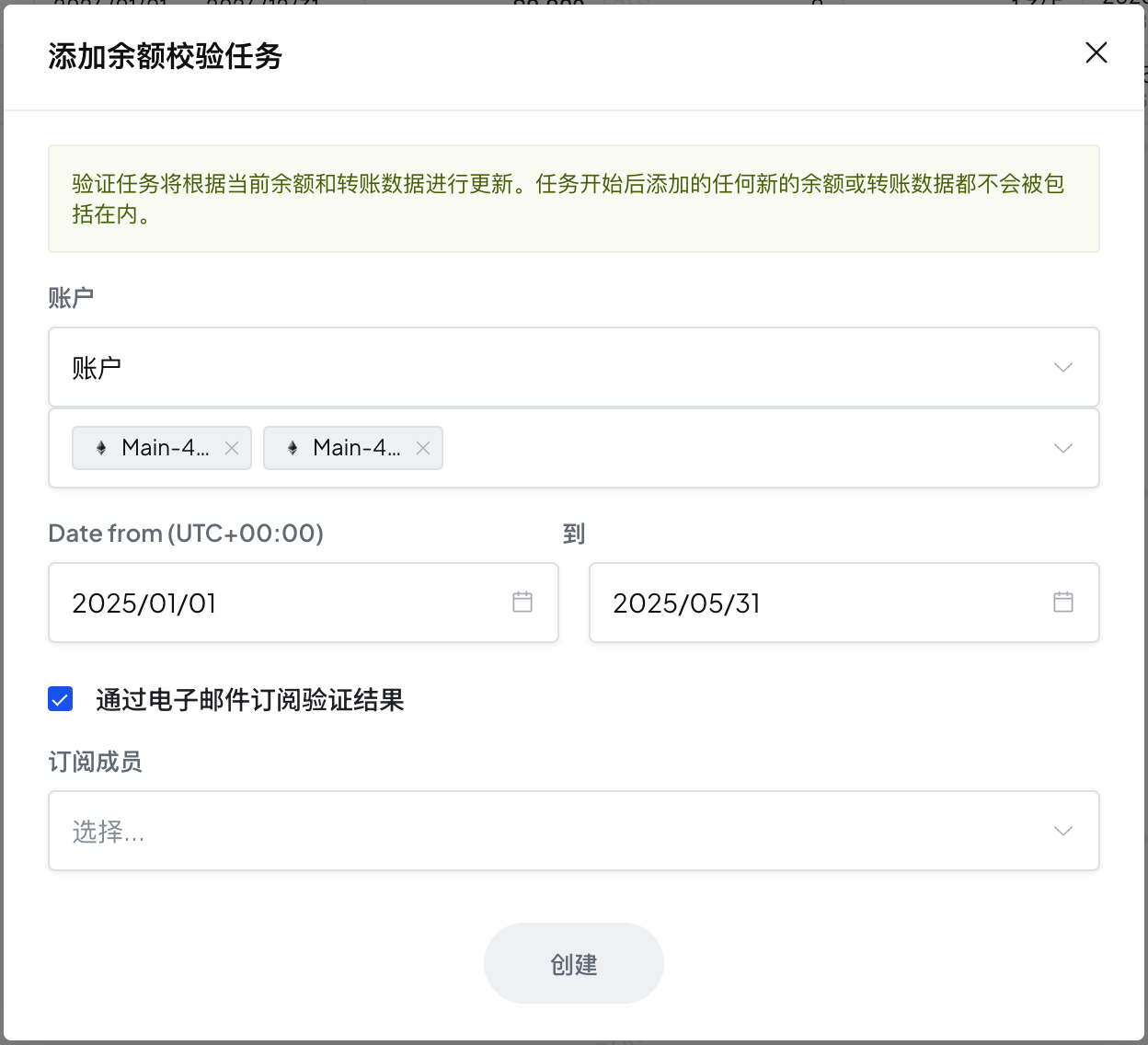
Task: Open the 订阅成员 选择... dropdown
Action: (x=552, y=832)
